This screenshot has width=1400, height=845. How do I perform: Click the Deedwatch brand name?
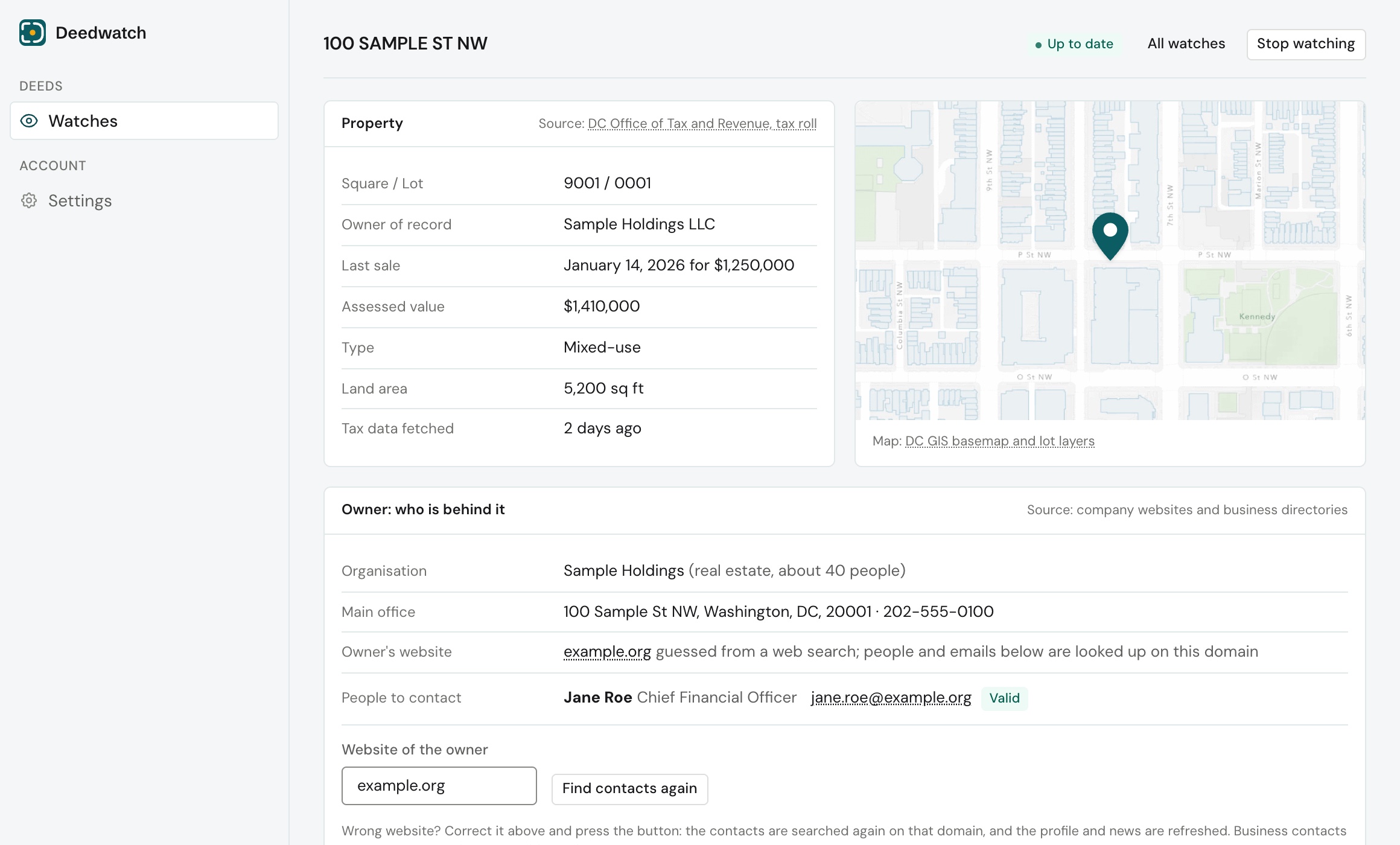point(101,33)
